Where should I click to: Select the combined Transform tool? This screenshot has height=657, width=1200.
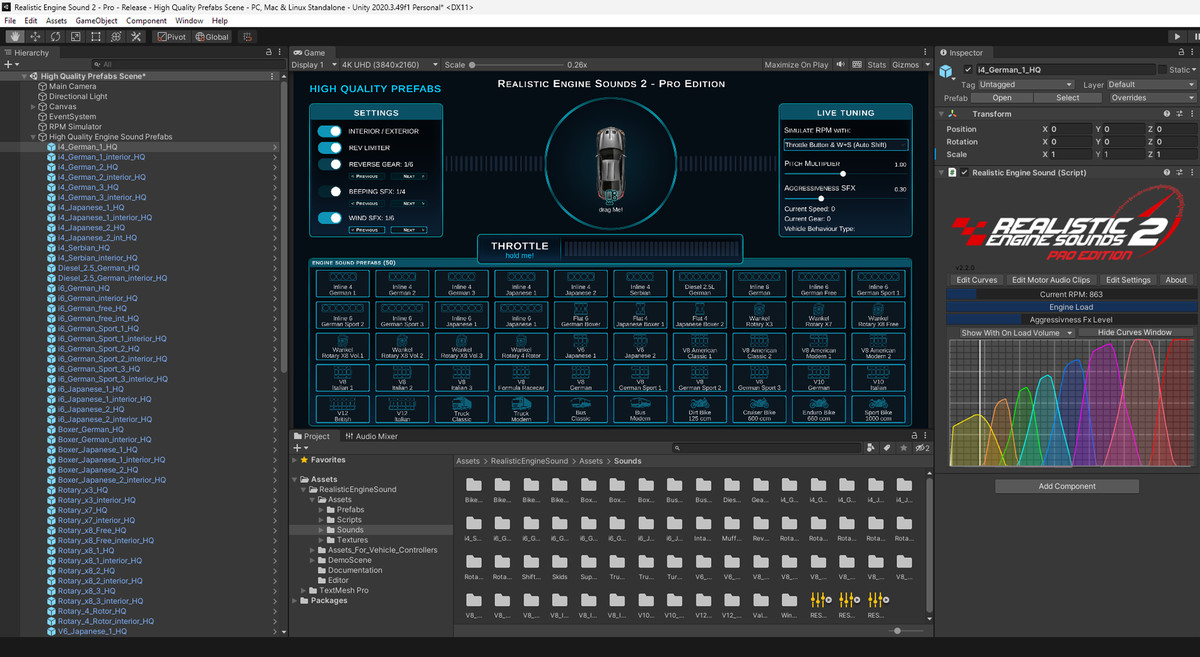(x=115, y=36)
